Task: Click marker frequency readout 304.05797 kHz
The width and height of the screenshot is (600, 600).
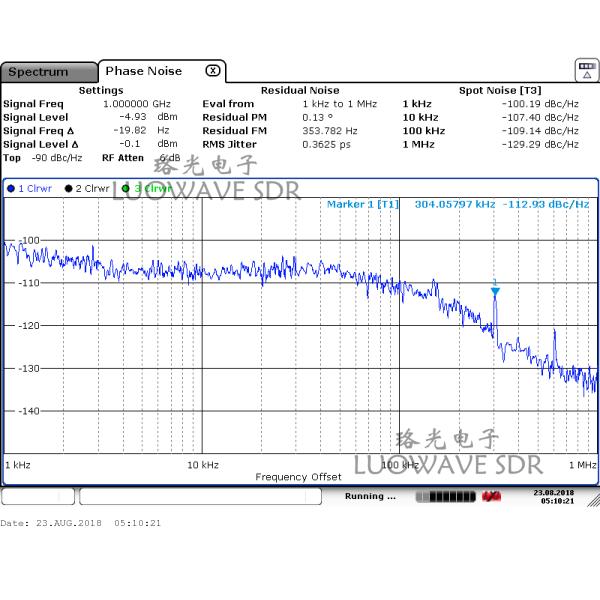Action: [x=455, y=204]
